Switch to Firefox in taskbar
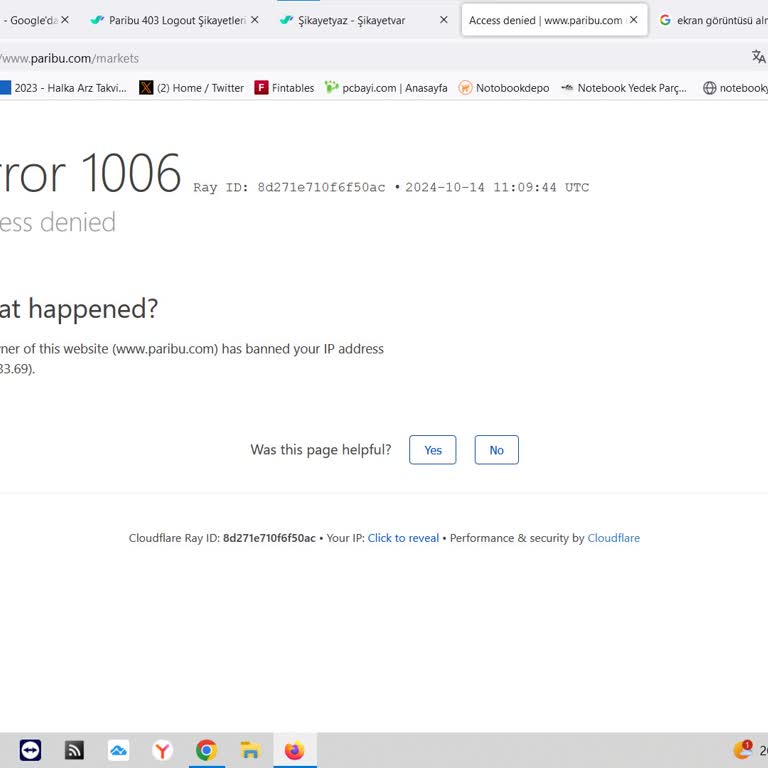The image size is (768, 768). [294, 750]
